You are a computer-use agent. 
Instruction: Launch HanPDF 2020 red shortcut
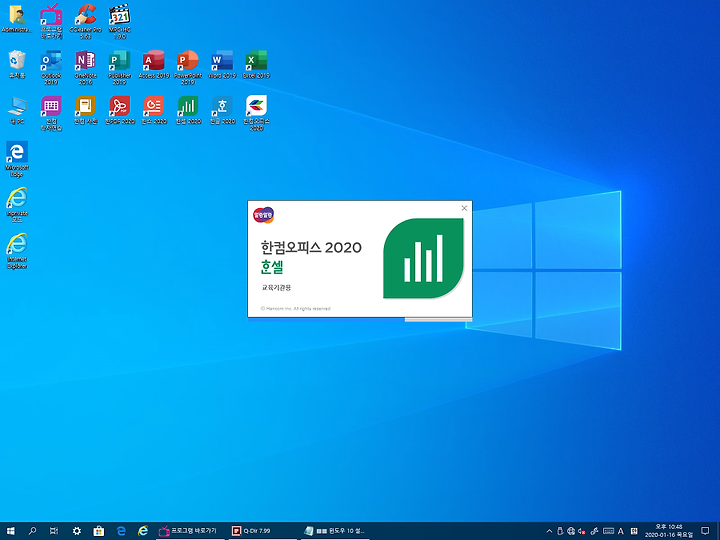tap(119, 110)
